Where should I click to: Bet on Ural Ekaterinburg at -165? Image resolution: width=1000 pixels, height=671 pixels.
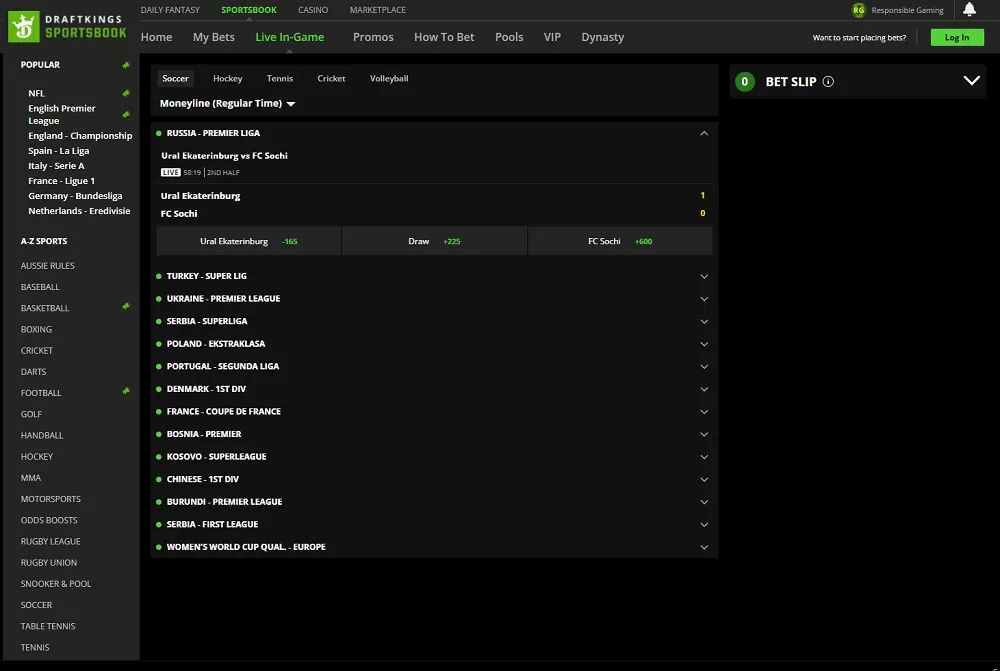click(249, 241)
